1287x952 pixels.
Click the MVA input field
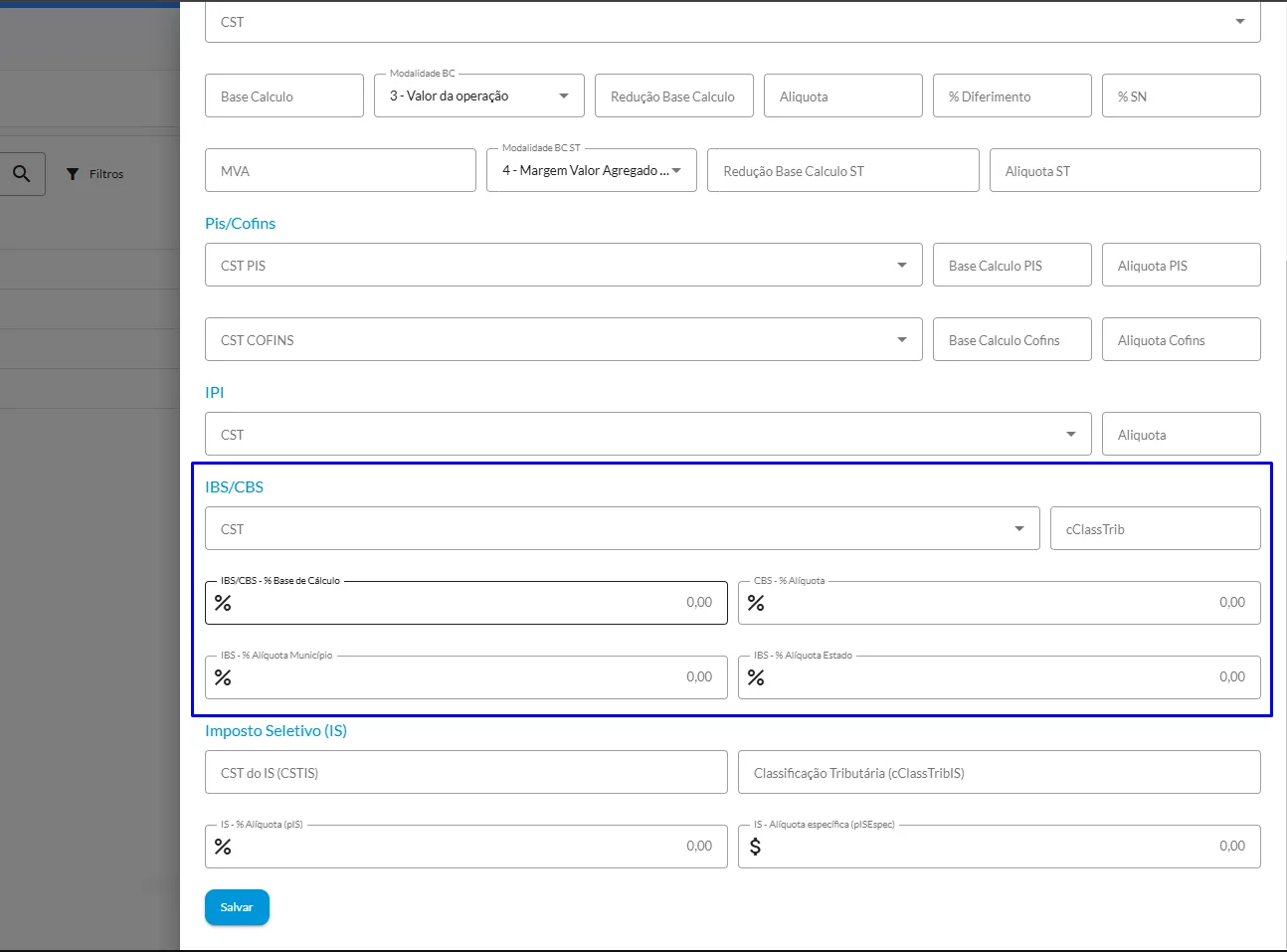point(340,170)
